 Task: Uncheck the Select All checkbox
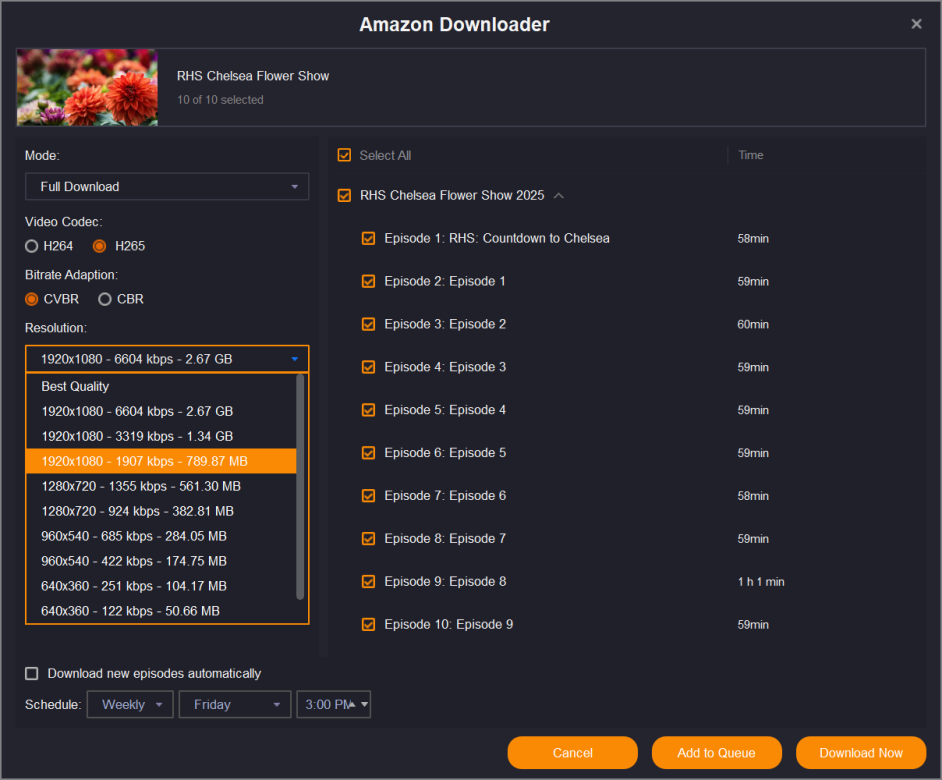coord(345,155)
